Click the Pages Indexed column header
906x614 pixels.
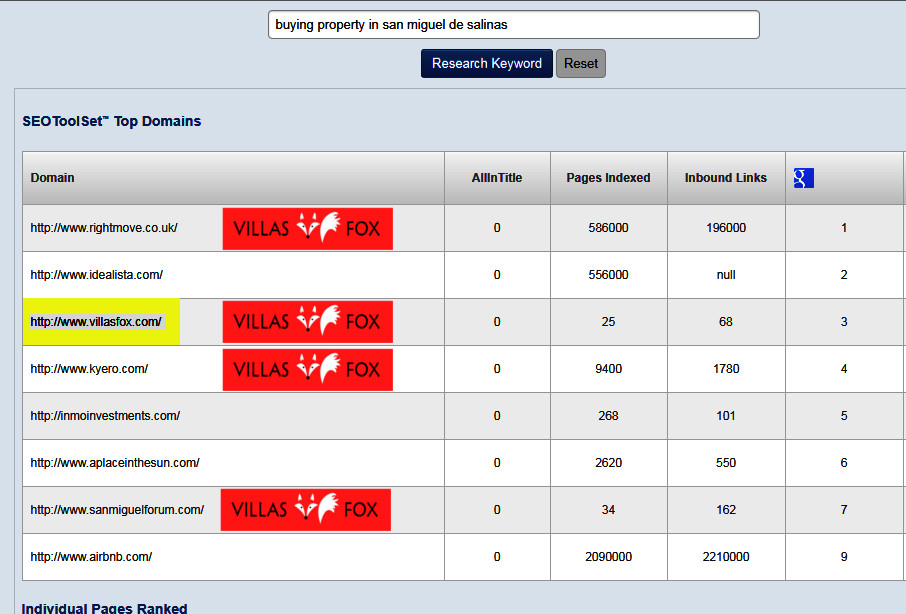[608, 178]
